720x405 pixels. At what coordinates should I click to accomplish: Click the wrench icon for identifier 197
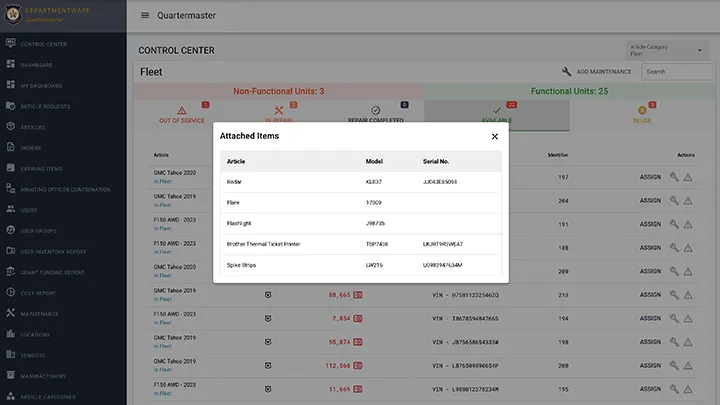pyautogui.click(x=674, y=177)
